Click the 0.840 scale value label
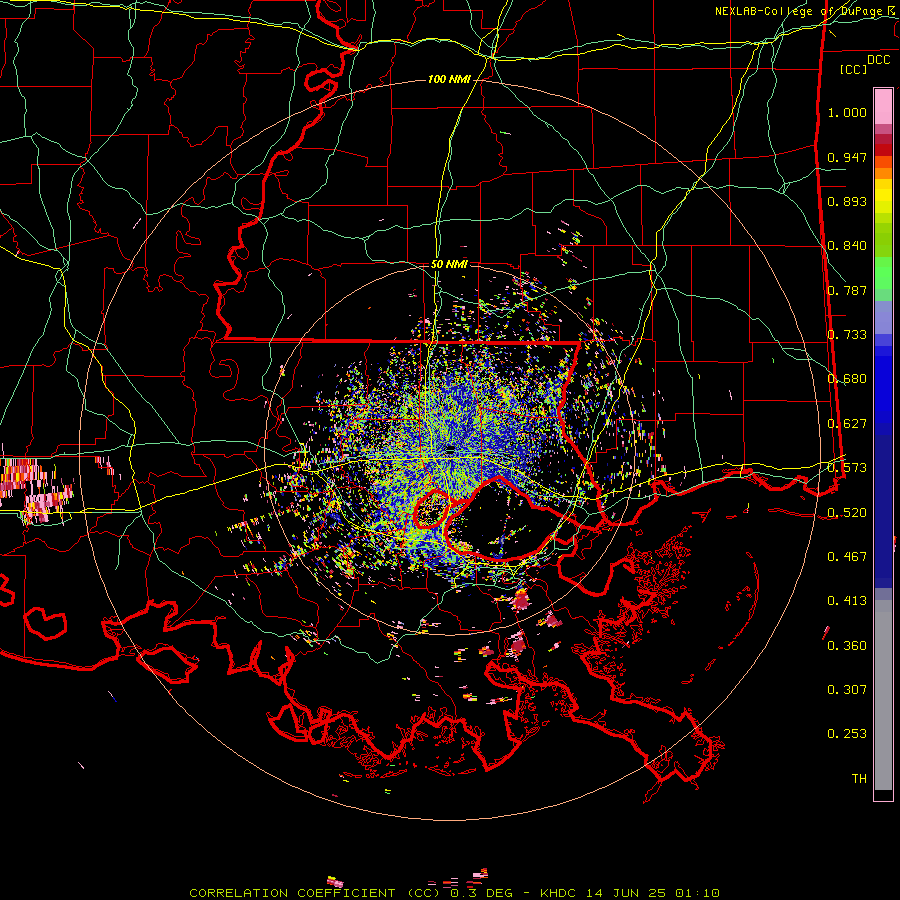 [x=847, y=246]
